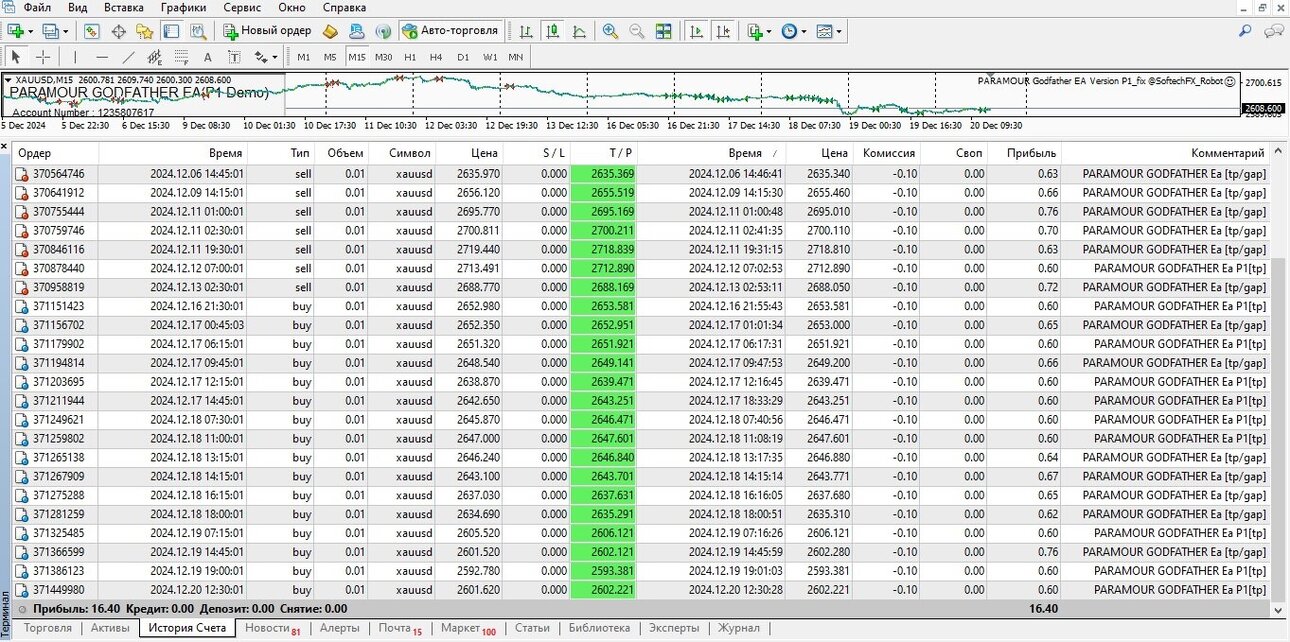Open the Signals cloud icon
Screen dimensions: 1290x642
click(357, 31)
